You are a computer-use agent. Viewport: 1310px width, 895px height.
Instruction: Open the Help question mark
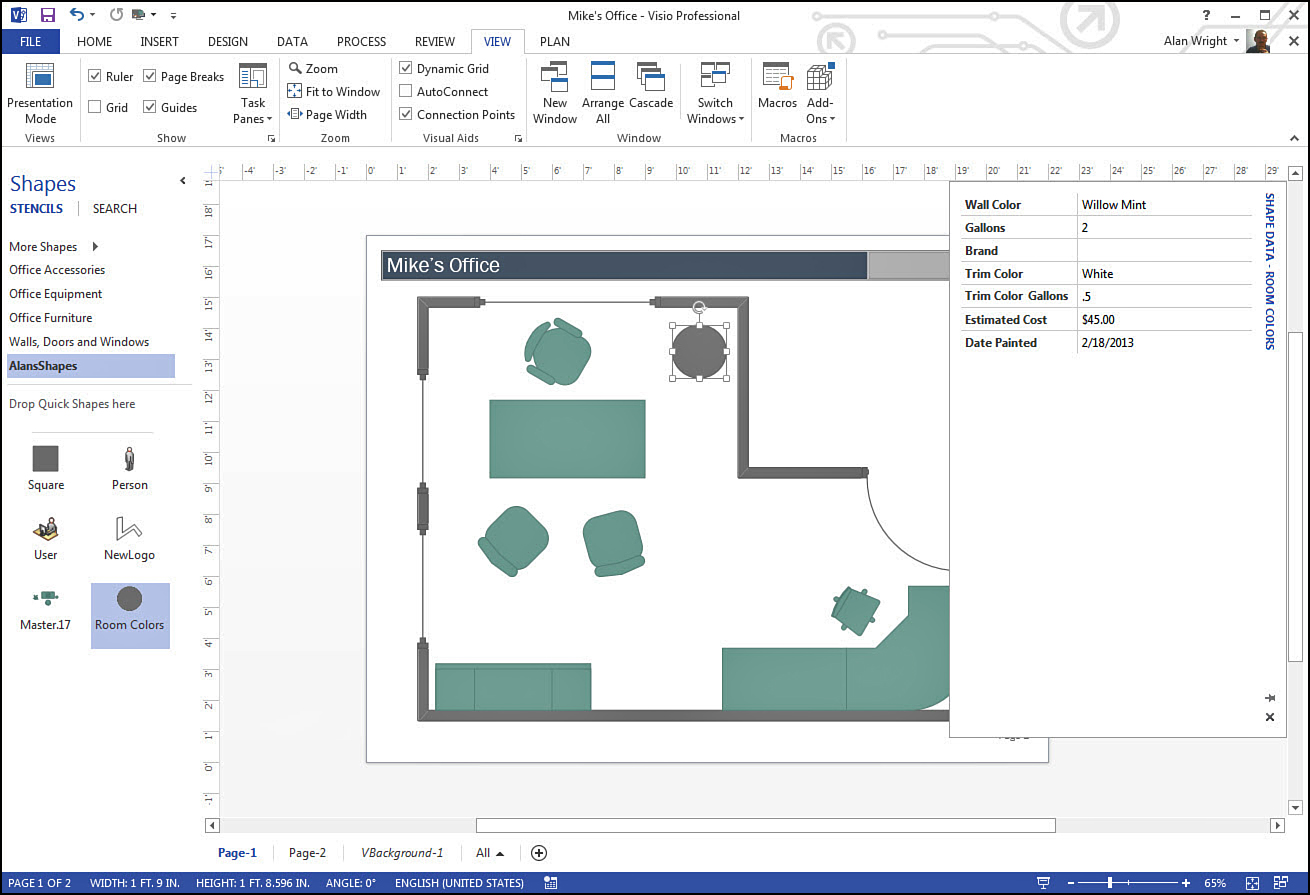point(1207,15)
